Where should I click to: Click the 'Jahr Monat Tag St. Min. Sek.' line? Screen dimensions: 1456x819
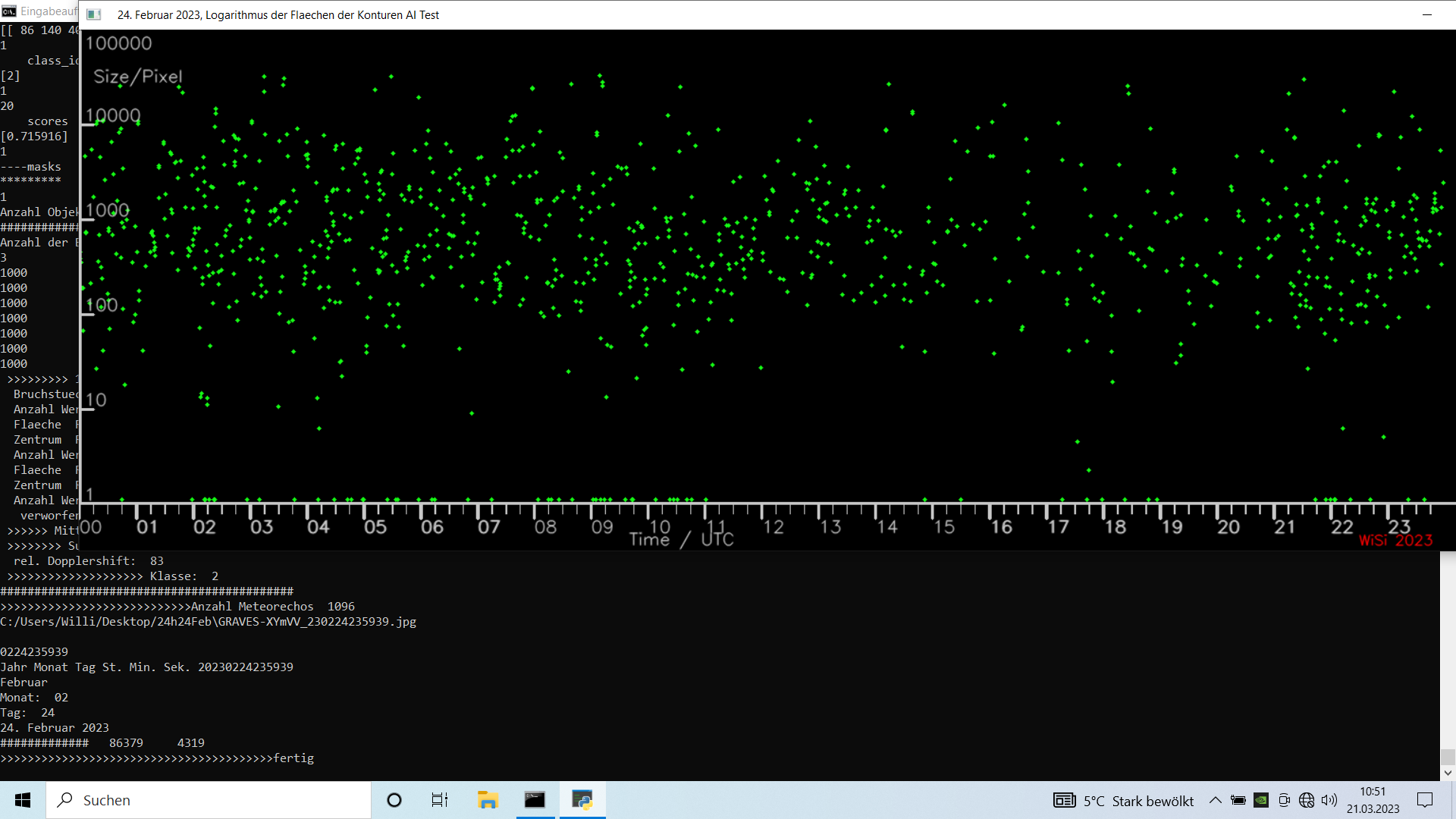[146, 667]
